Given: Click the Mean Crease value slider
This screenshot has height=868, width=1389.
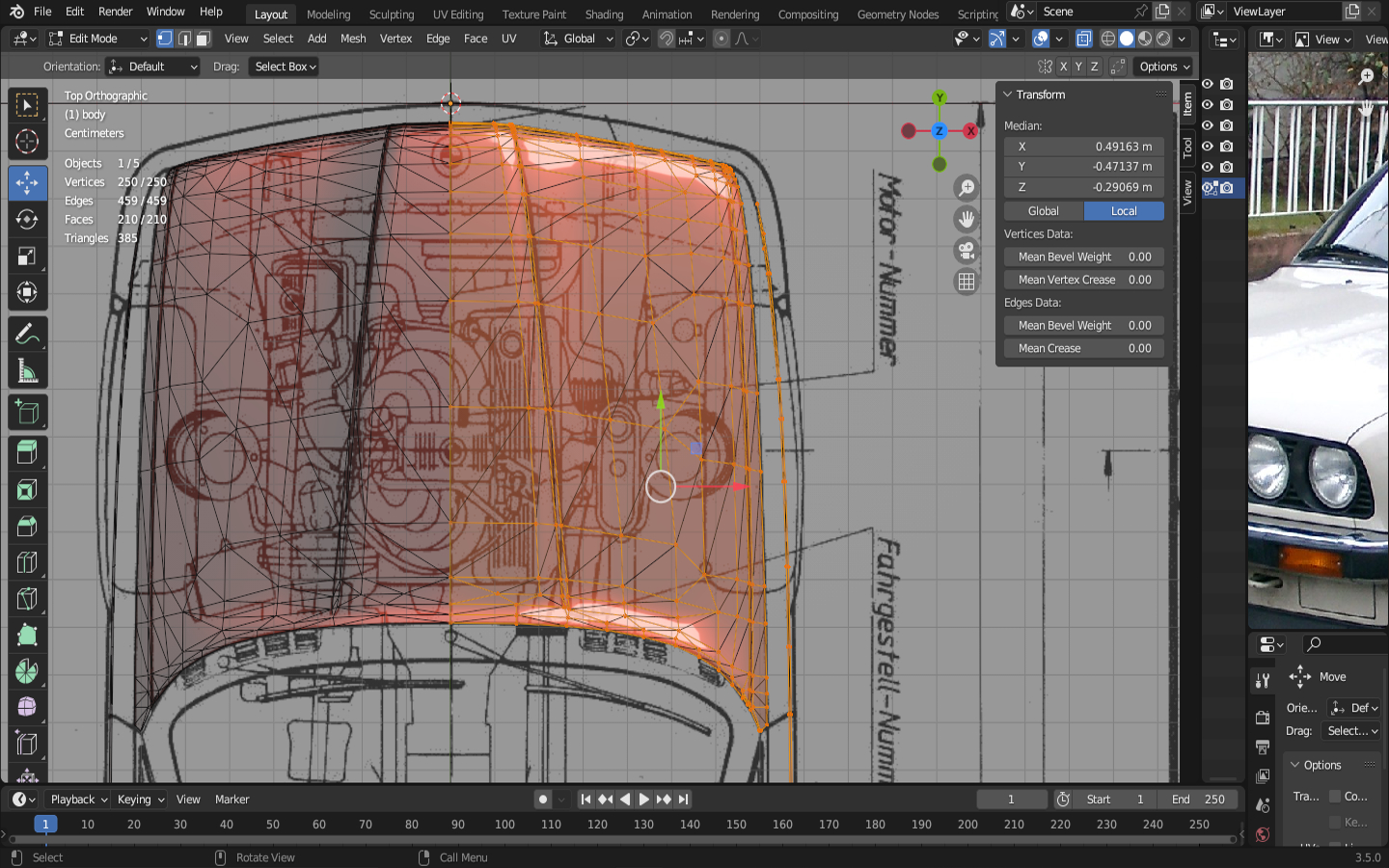Looking at the screenshot, I should click(x=1083, y=348).
